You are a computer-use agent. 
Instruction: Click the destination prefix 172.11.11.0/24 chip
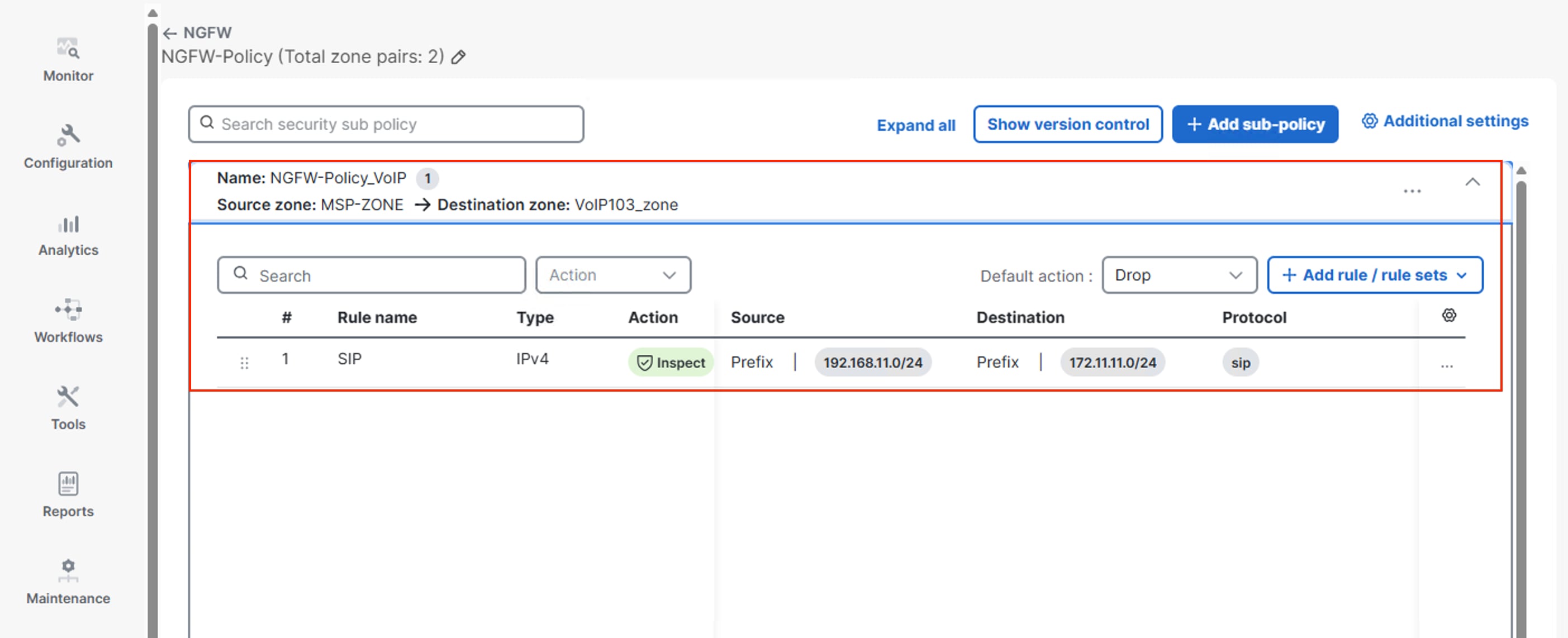click(x=1112, y=363)
